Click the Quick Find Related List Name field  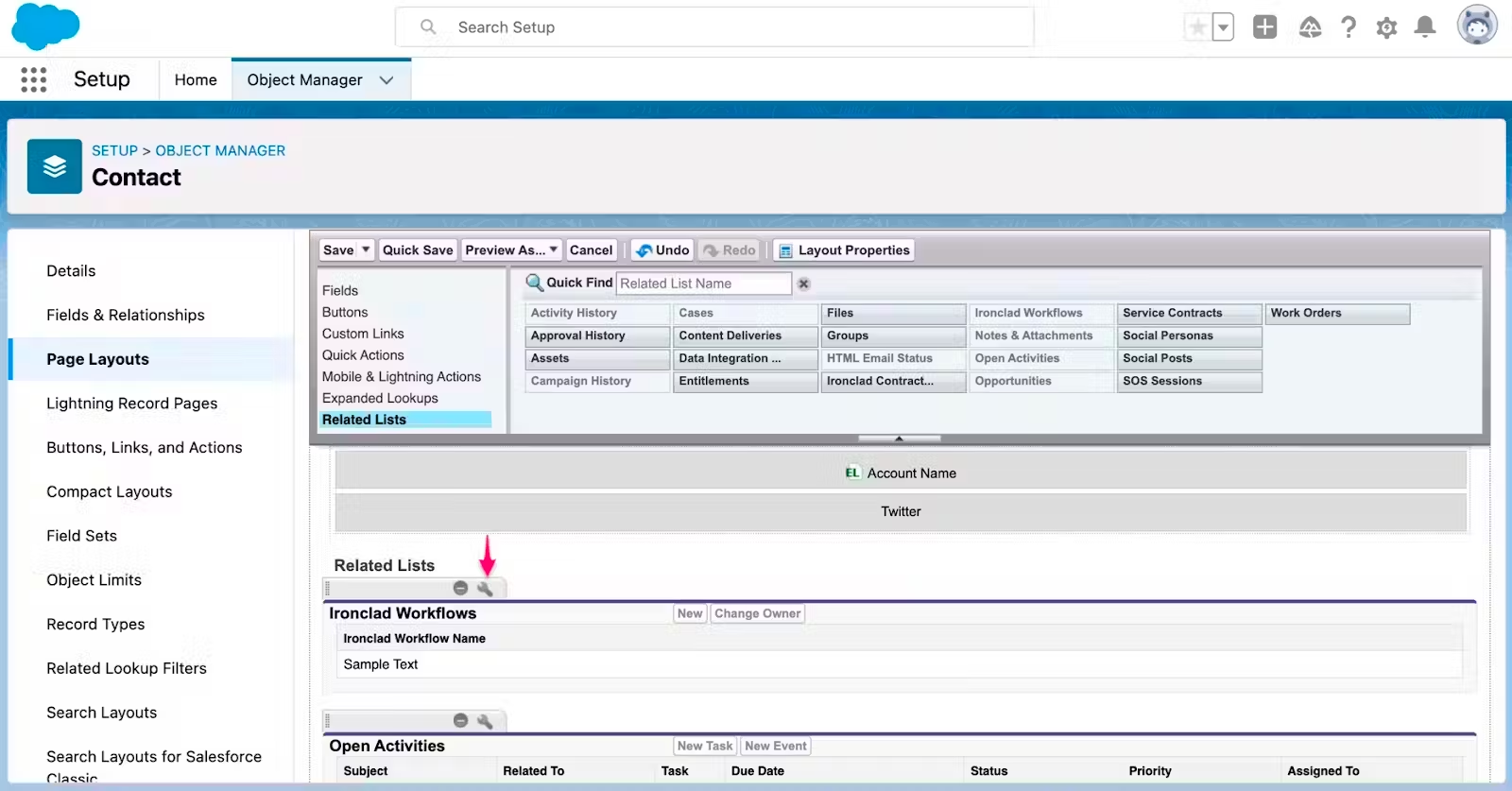point(704,284)
